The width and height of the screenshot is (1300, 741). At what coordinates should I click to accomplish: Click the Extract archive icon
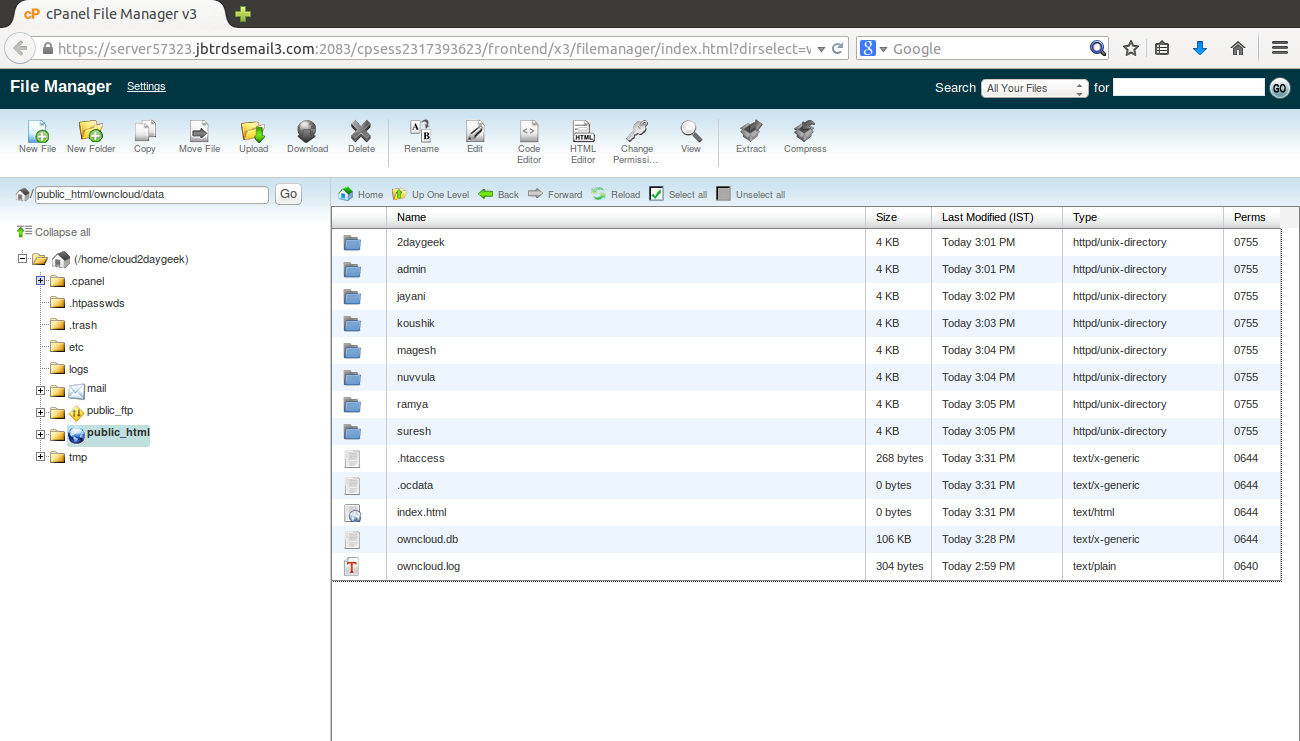click(x=750, y=132)
